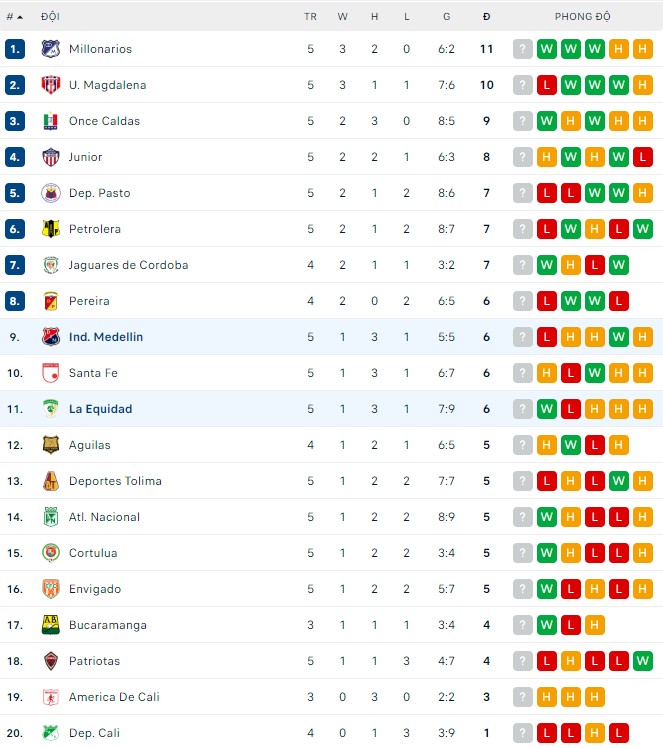The height and width of the screenshot is (748, 663).
Task: Click the Bucaramanga team badge
Action: point(50,625)
